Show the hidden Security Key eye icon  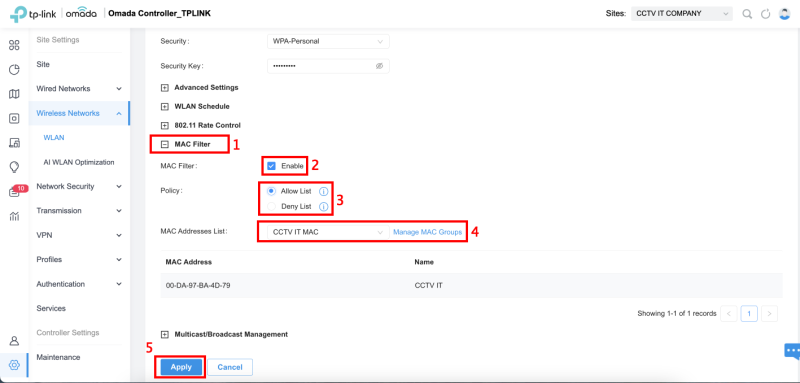[x=379, y=66]
